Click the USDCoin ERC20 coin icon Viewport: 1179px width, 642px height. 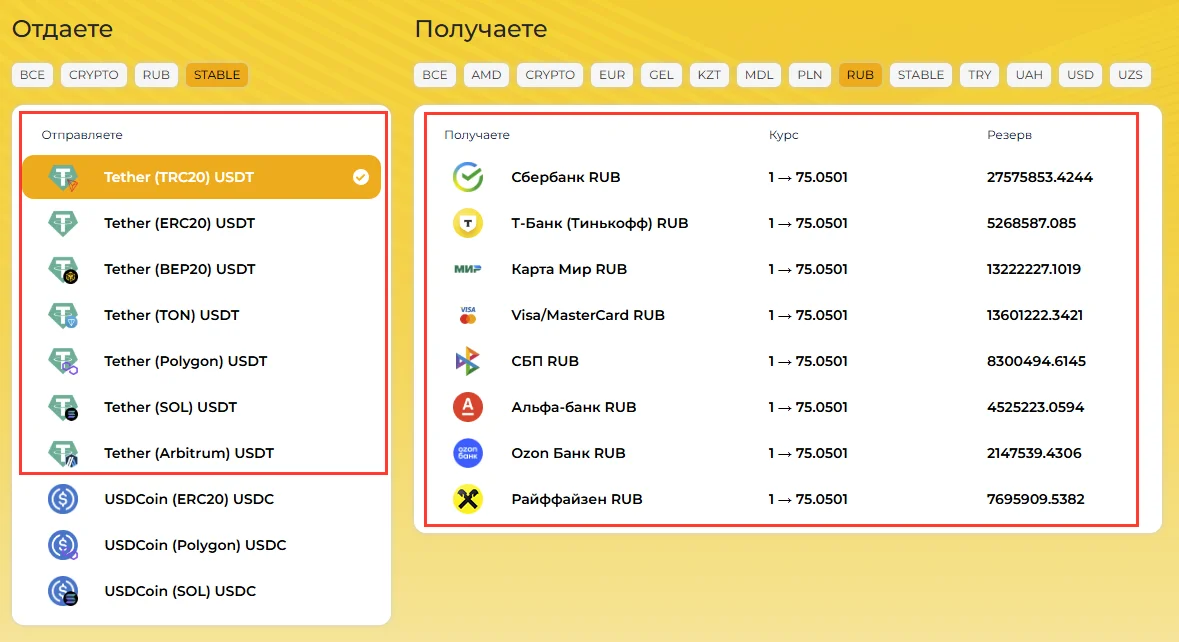63,499
